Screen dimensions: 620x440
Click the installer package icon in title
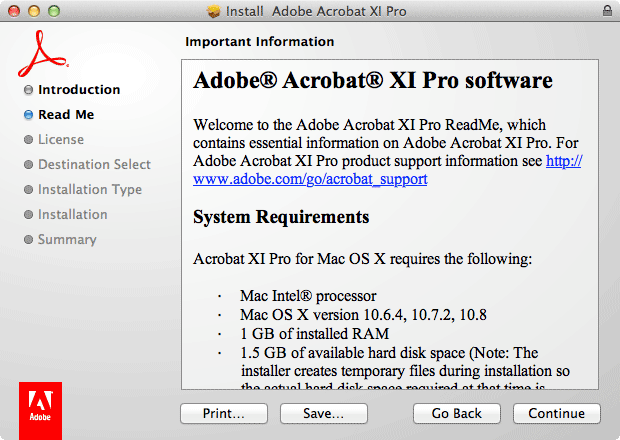214,11
